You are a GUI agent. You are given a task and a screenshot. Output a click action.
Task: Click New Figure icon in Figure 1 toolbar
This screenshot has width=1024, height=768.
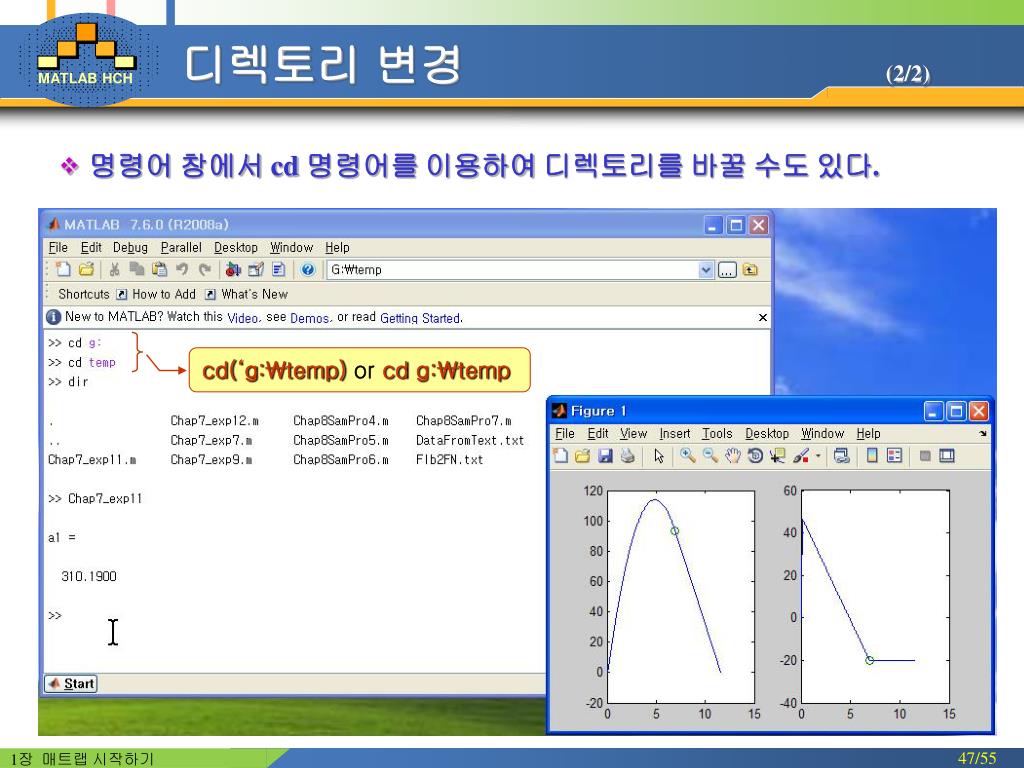coord(560,456)
